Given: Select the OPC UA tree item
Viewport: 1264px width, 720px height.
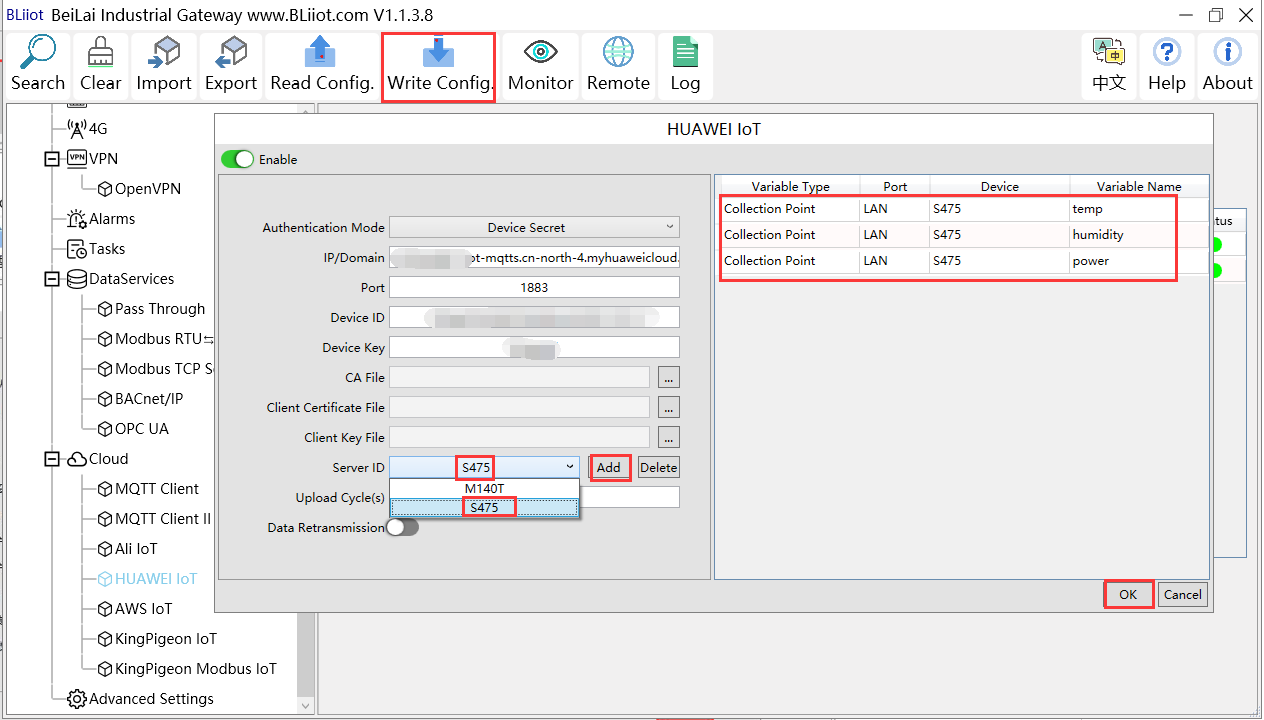Looking at the screenshot, I should pyautogui.click(x=133, y=429).
